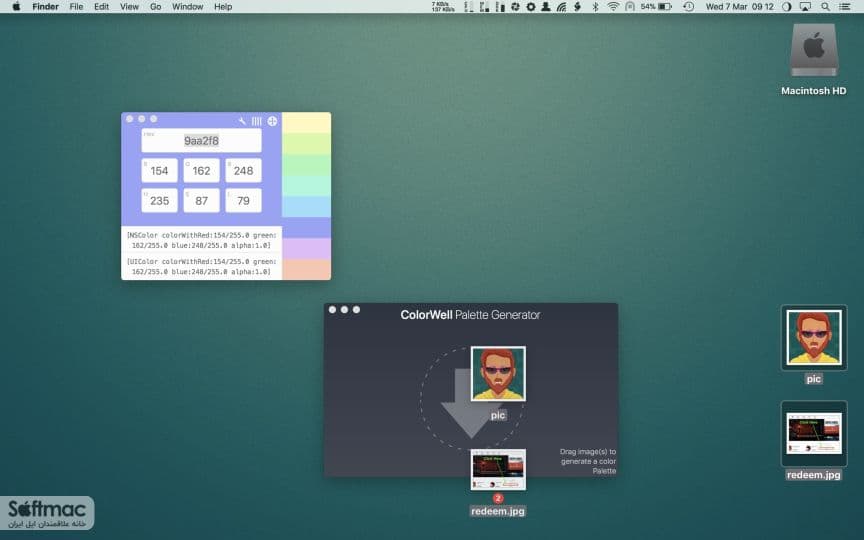864x540 pixels.
Task: Click the hue field showing 235
Action: [x=159, y=201]
